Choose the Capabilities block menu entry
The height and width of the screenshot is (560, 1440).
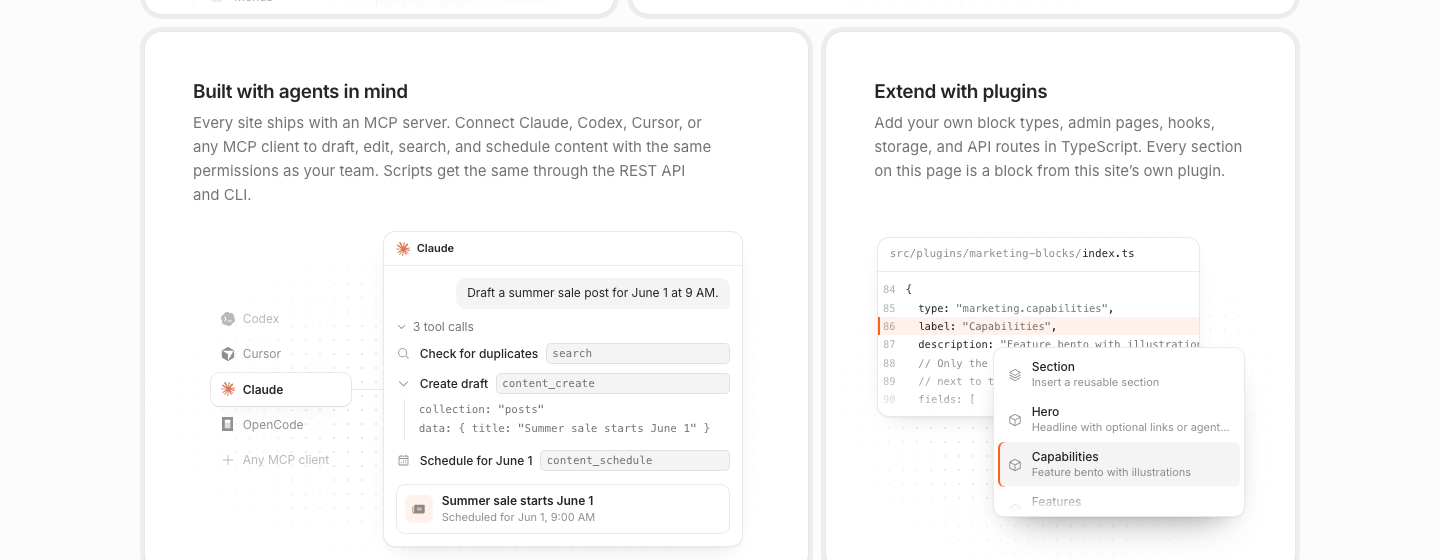(x=1119, y=464)
